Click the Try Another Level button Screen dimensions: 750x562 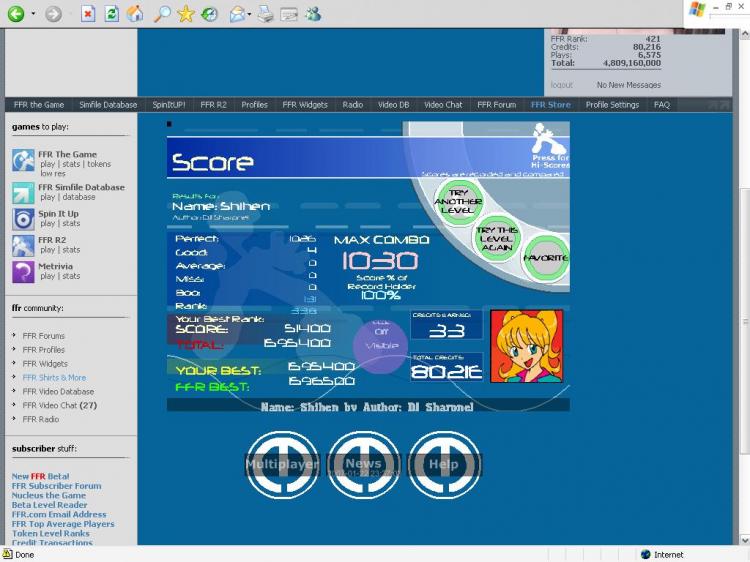tap(458, 201)
